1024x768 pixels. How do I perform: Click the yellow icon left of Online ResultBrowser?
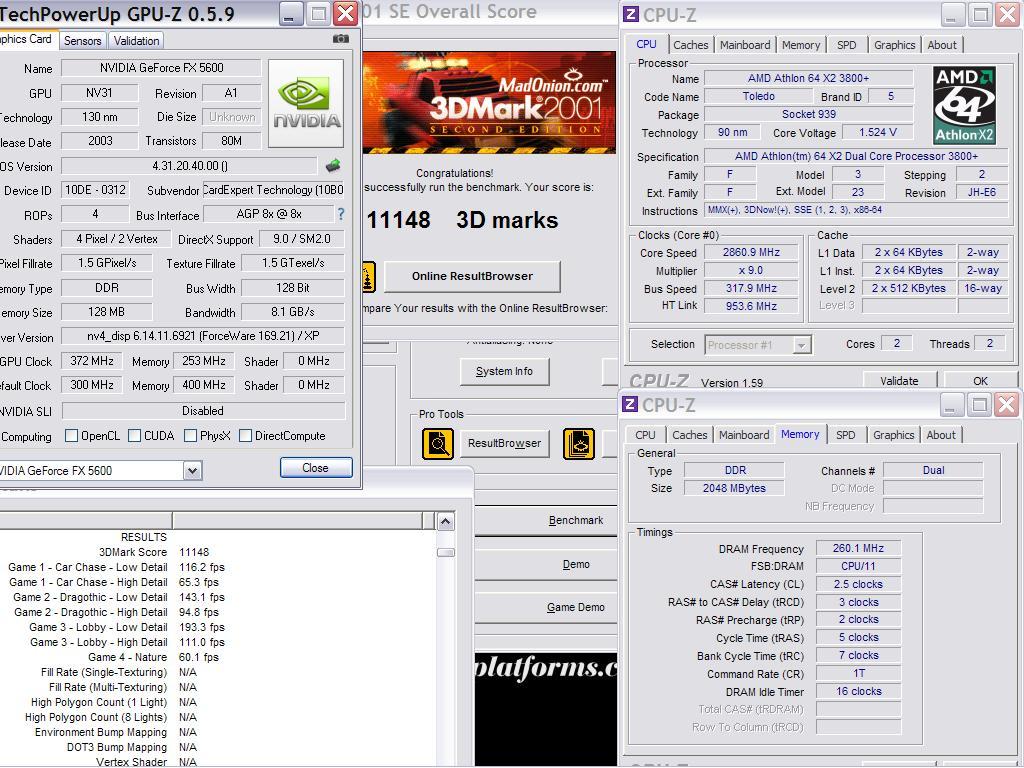tap(368, 277)
